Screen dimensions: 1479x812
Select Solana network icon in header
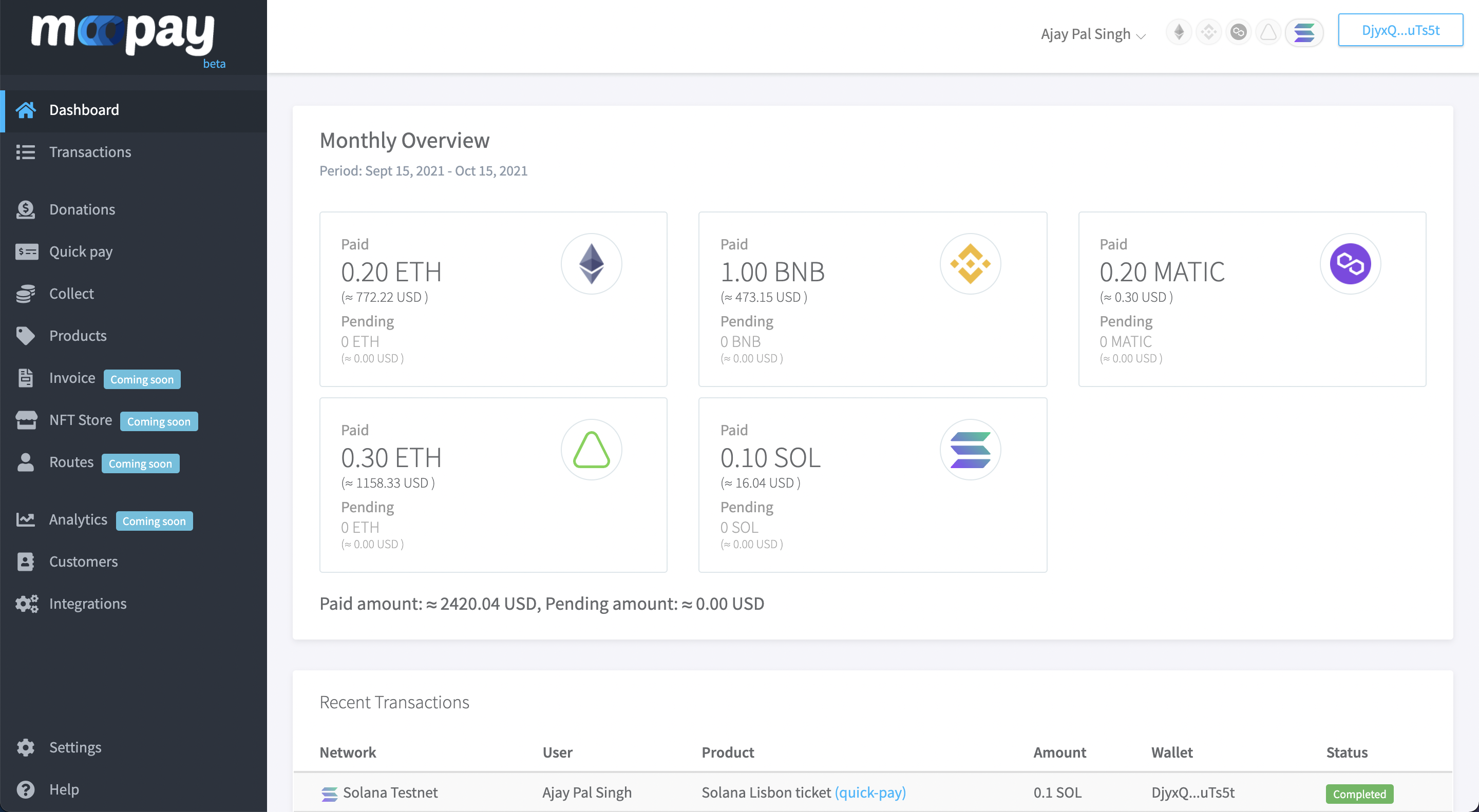coord(1304,32)
